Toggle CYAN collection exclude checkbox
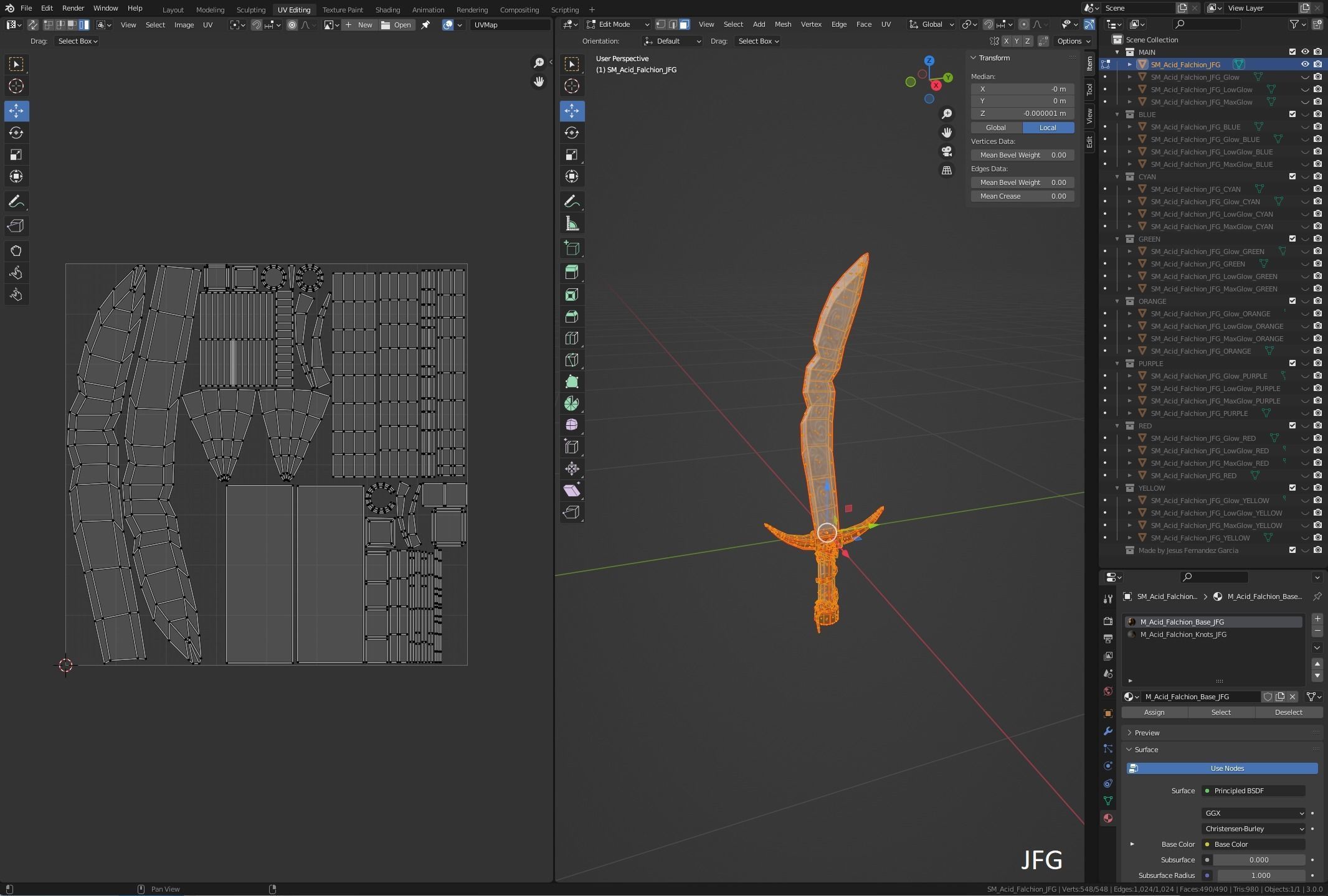 click(x=1292, y=176)
